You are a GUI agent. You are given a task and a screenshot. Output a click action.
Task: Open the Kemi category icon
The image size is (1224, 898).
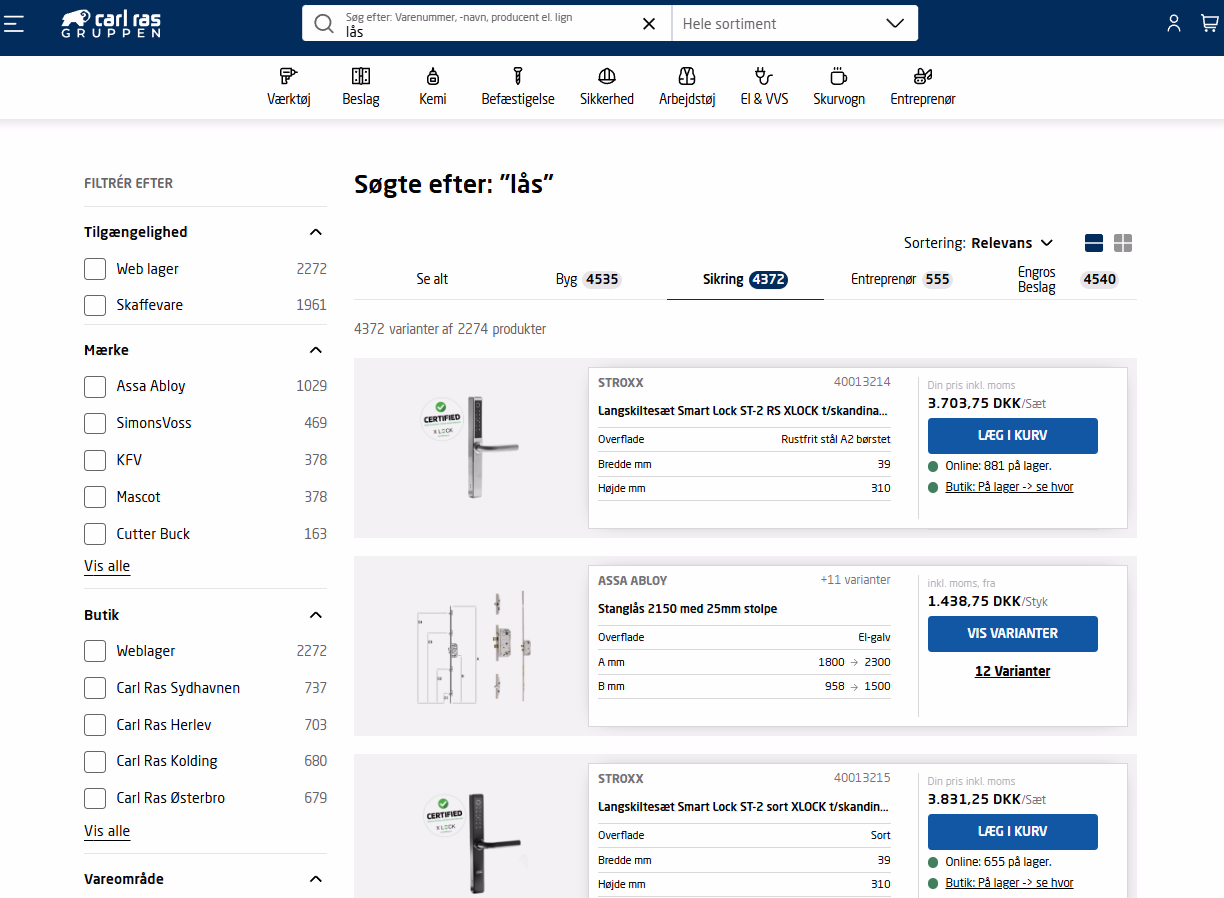pos(433,76)
